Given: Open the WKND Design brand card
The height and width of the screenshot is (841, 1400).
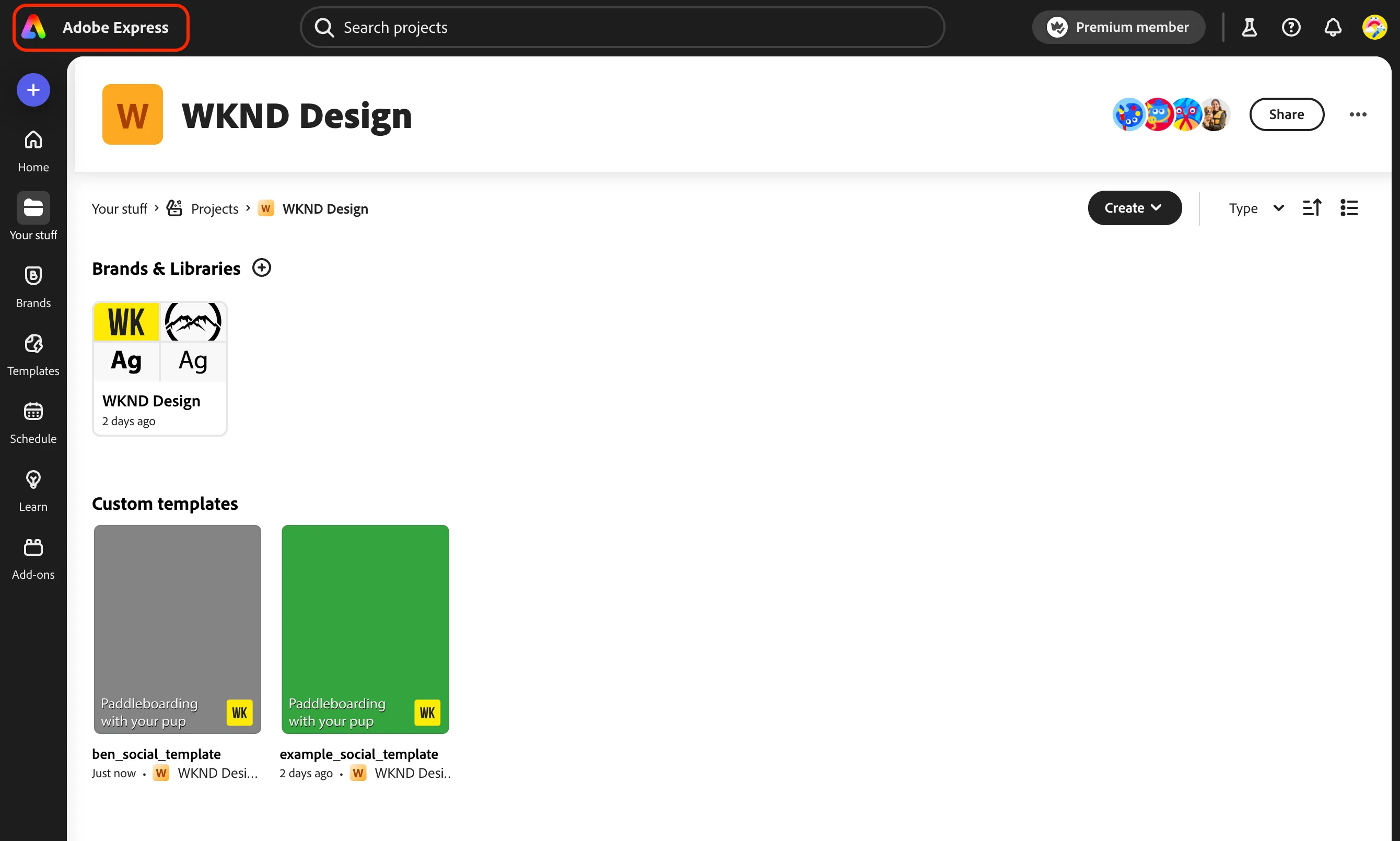Looking at the screenshot, I should click(x=160, y=368).
